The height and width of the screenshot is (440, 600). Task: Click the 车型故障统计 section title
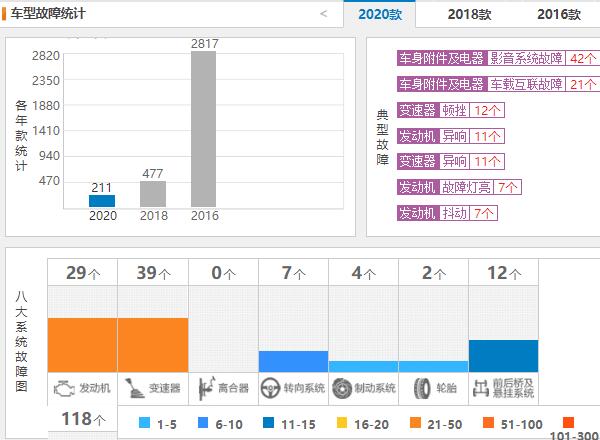point(48,14)
